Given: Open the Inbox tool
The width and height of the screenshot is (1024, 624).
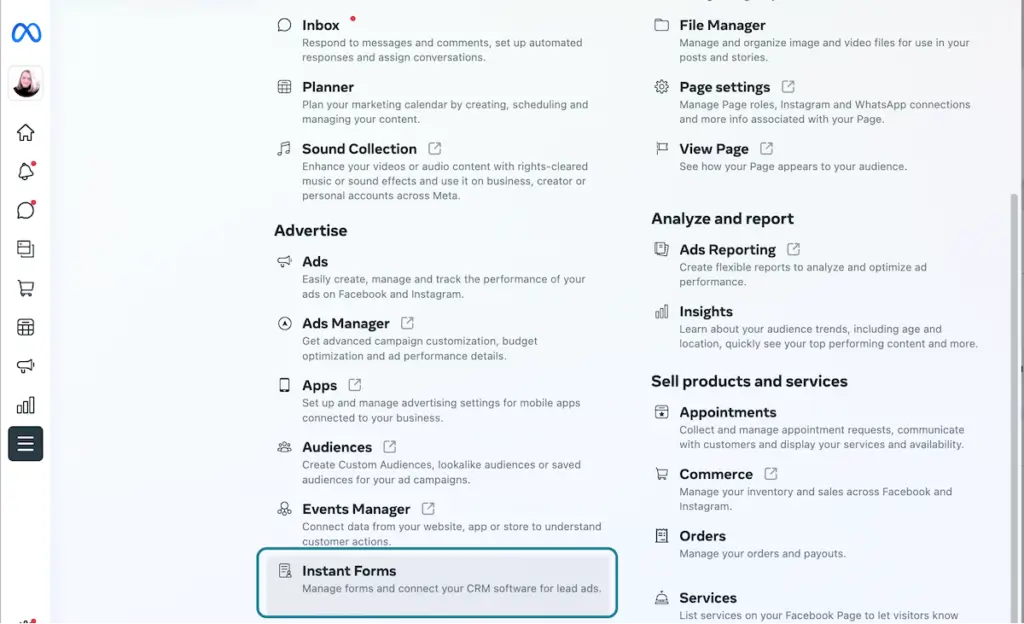Looking at the screenshot, I should 321,24.
